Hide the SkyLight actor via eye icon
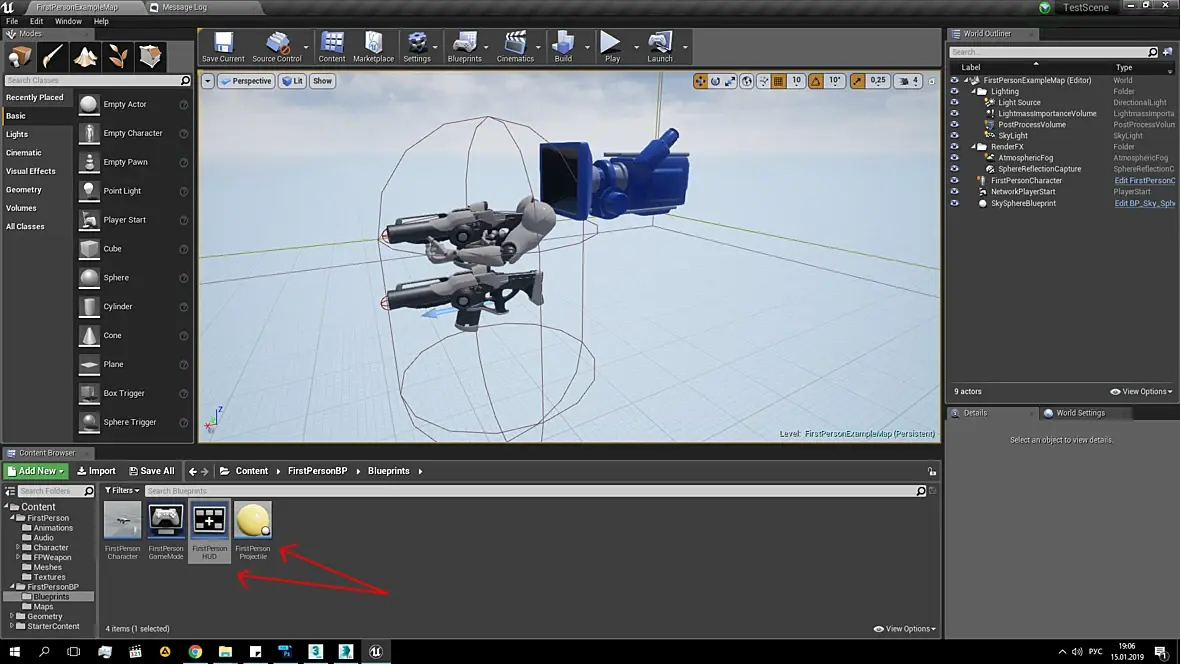The image size is (1180, 664). click(x=954, y=136)
